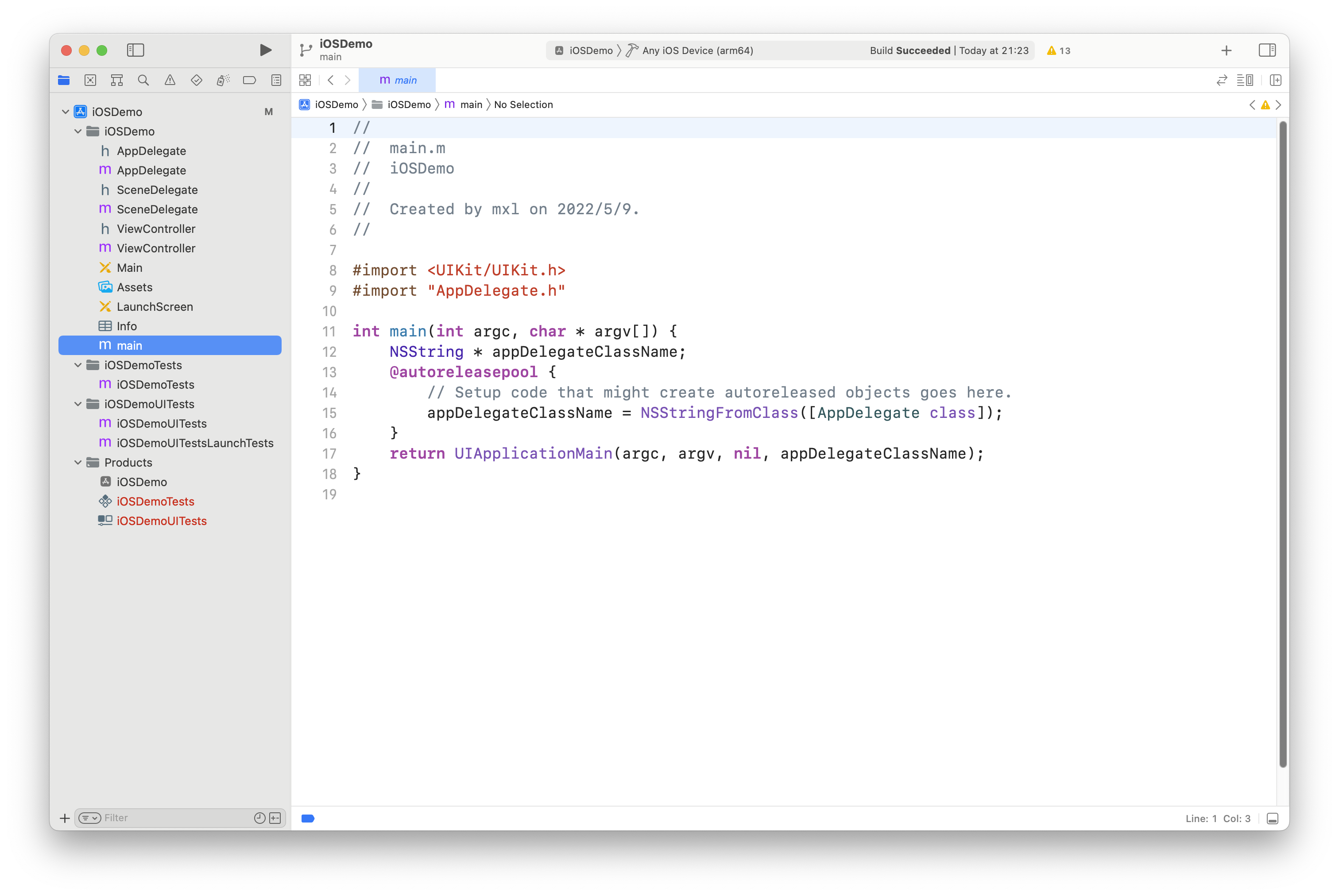Open the 13 warnings indicator

[1059, 50]
